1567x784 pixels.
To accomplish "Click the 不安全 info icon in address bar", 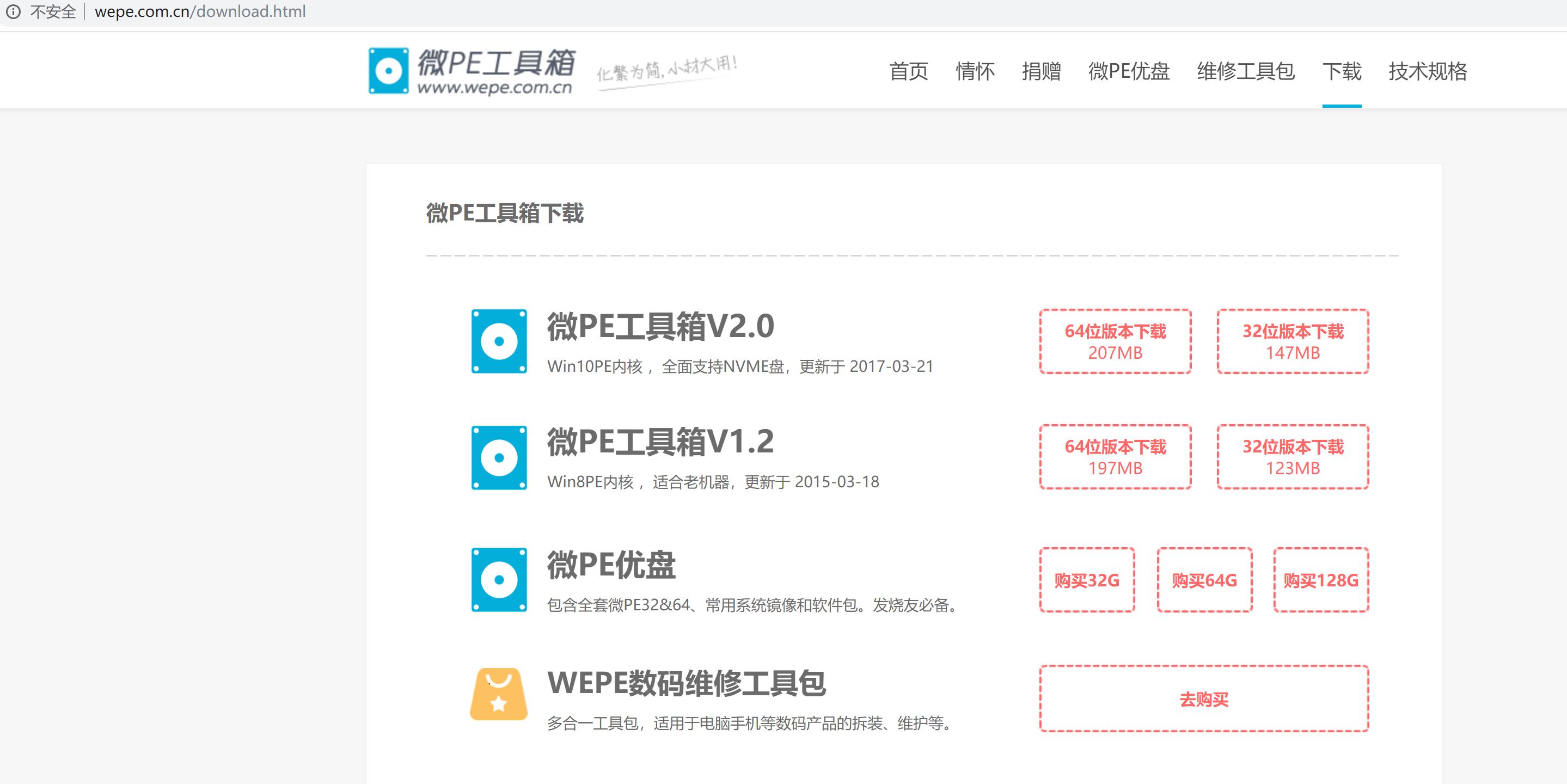I will point(14,11).
